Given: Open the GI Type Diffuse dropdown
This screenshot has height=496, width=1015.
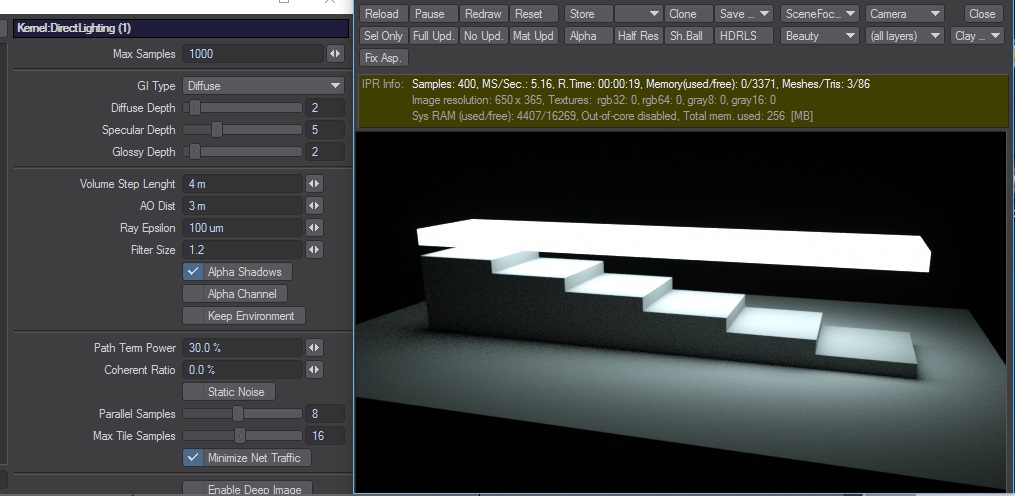Looking at the screenshot, I should 263,85.
